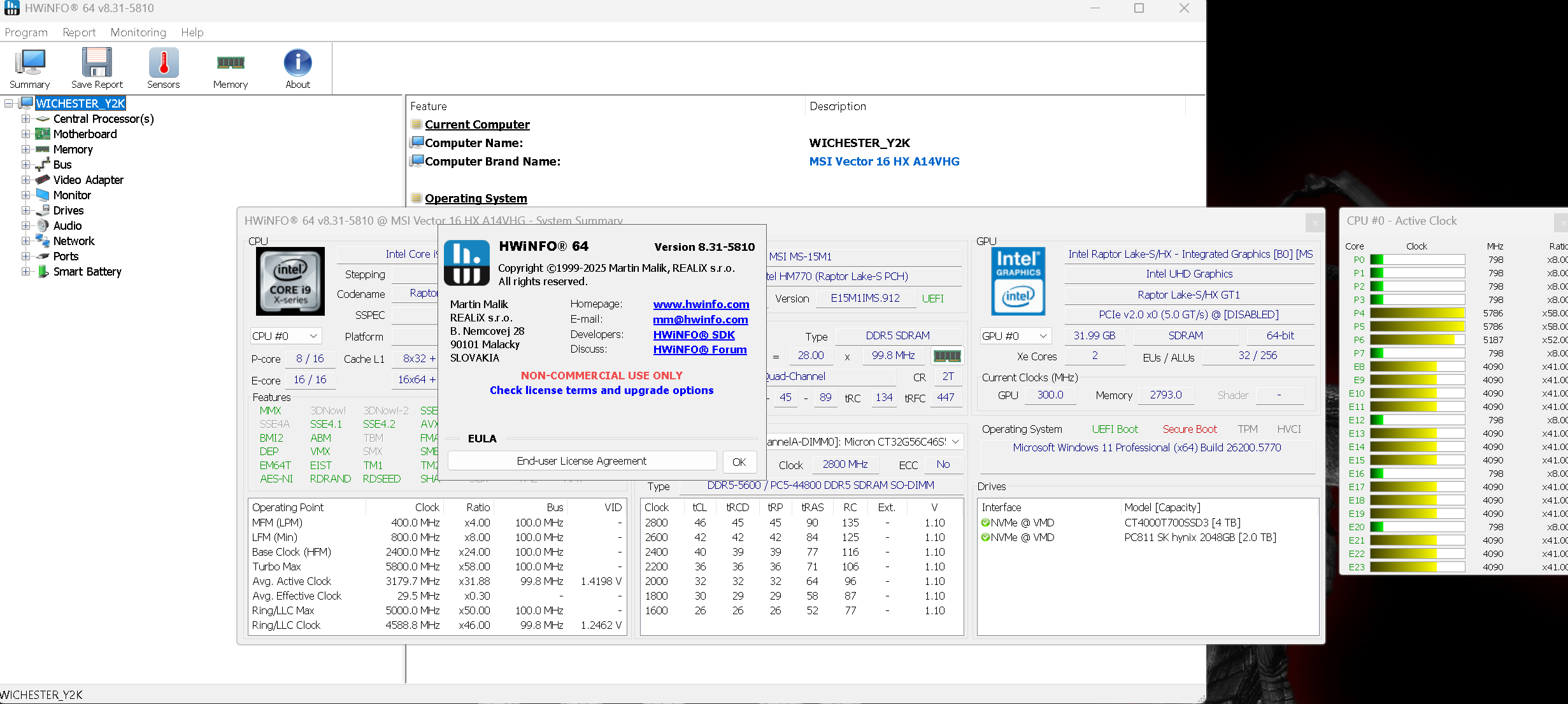The image size is (1568, 704).
Task: Collapse the WICHESTER_Y2K root node
Action: [9, 103]
